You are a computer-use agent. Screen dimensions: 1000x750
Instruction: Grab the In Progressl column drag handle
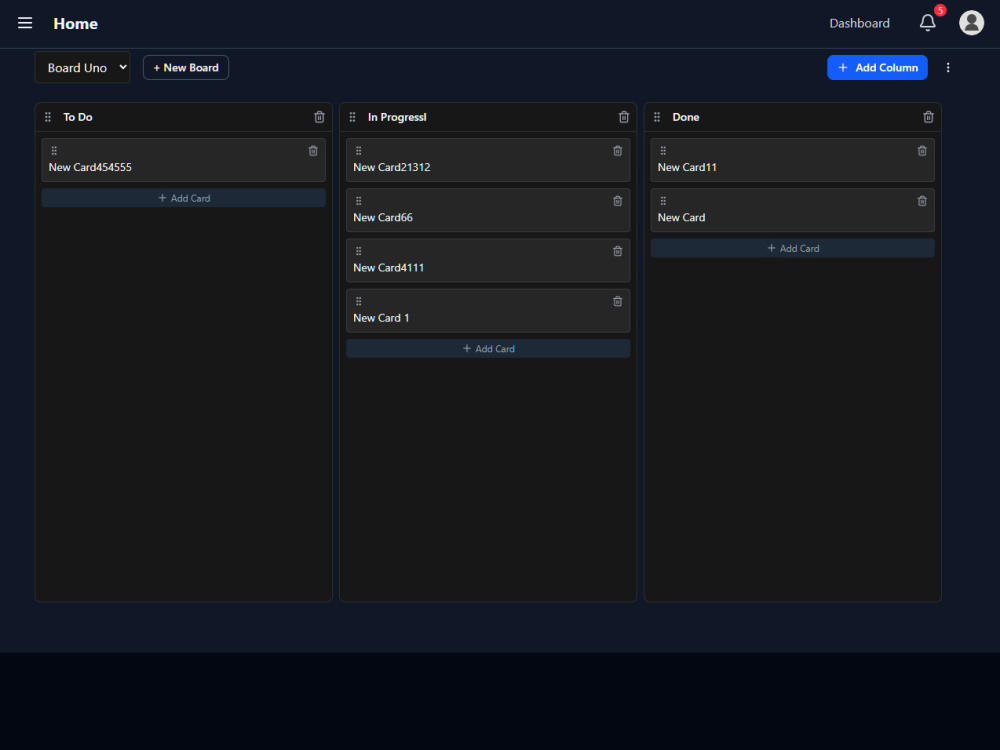[352, 117]
